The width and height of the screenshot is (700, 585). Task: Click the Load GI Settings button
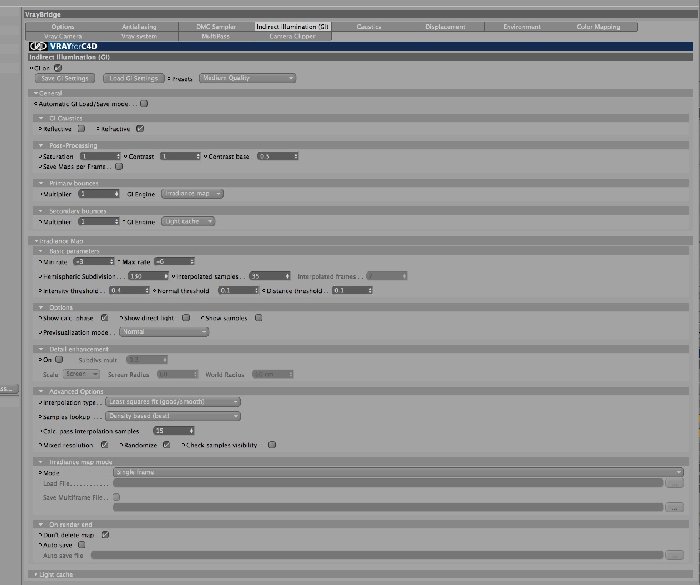(133, 78)
